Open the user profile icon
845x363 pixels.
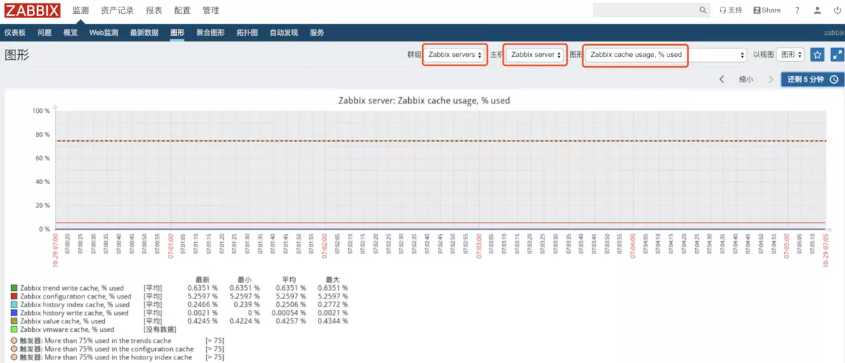(818, 10)
